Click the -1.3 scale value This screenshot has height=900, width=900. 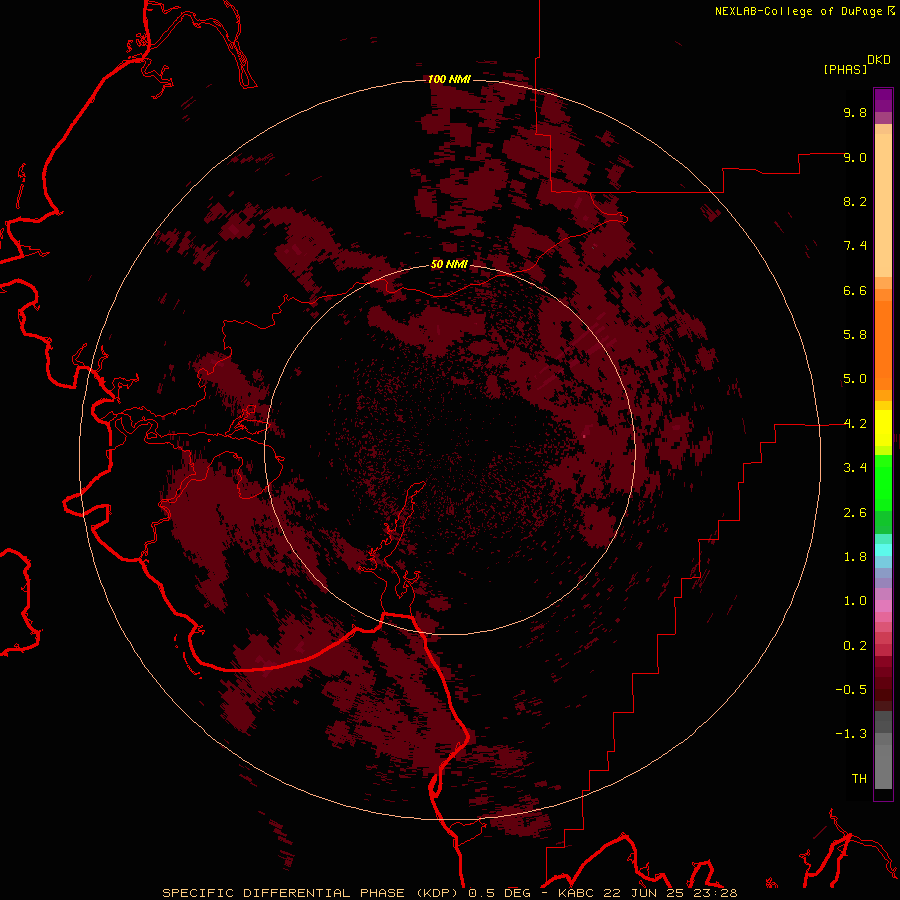tap(851, 735)
